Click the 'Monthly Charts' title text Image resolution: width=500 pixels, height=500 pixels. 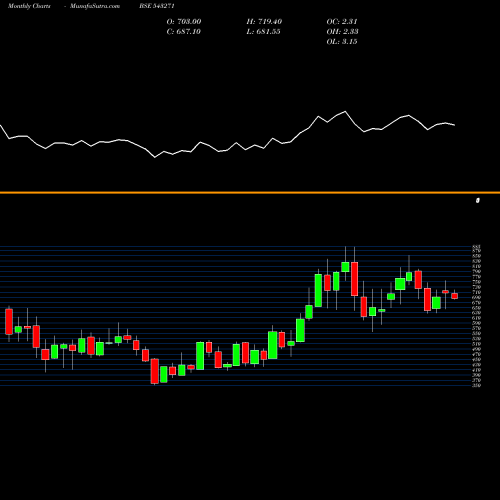point(29,6)
